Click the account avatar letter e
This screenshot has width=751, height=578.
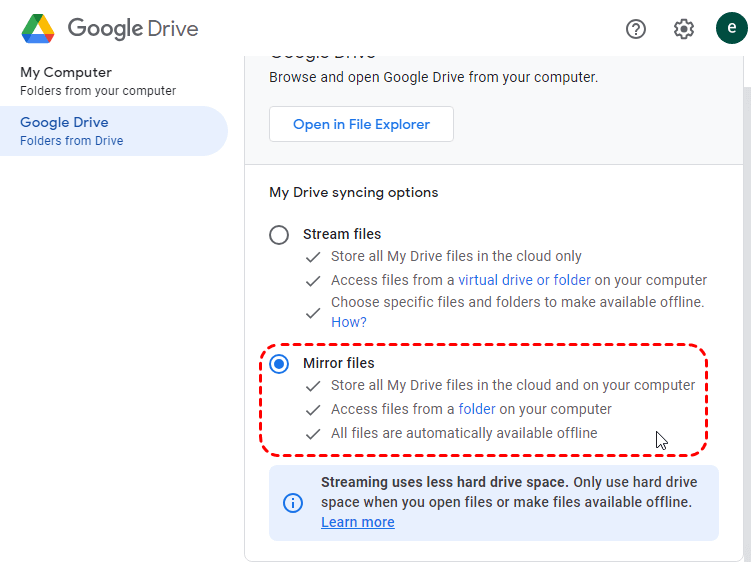[731, 28]
